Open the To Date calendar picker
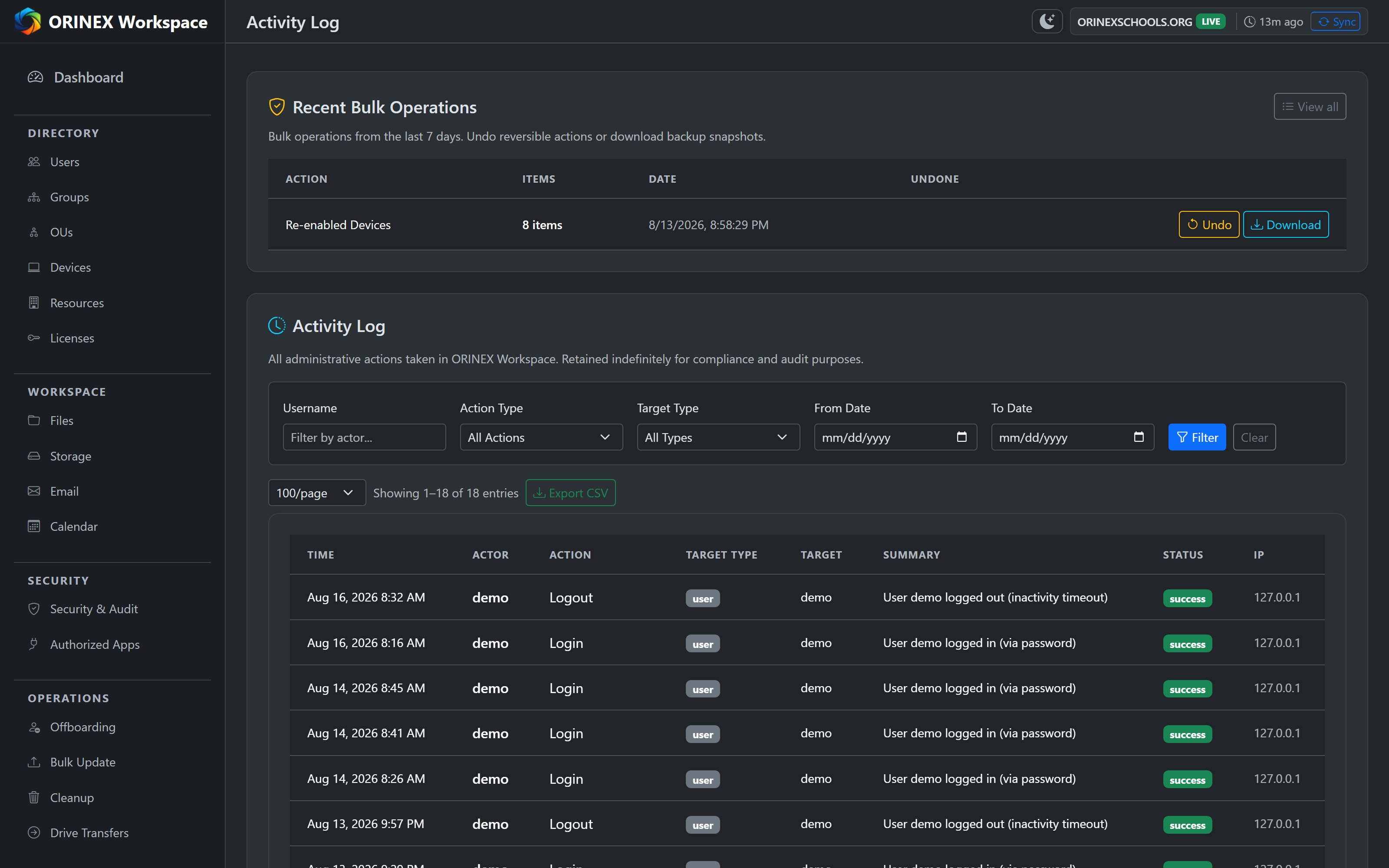1389x868 pixels. coord(1139,437)
